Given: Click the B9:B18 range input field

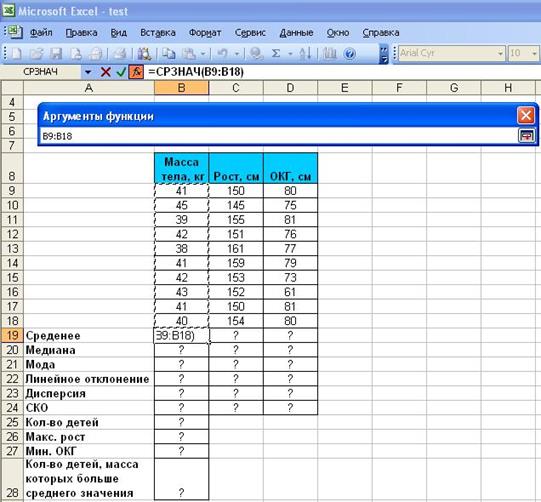Looking at the screenshot, I should [x=278, y=136].
